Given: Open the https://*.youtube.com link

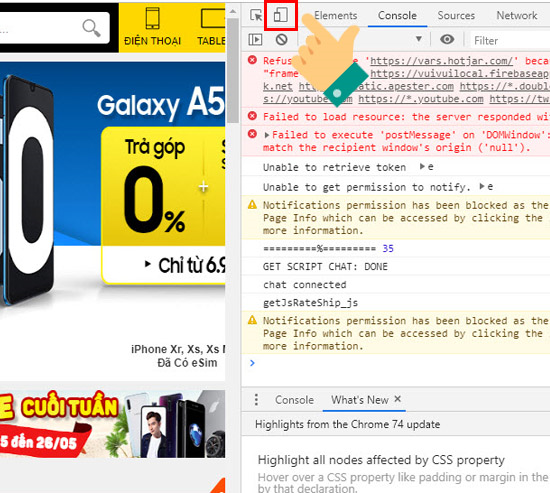Looking at the screenshot, I should [x=421, y=99].
